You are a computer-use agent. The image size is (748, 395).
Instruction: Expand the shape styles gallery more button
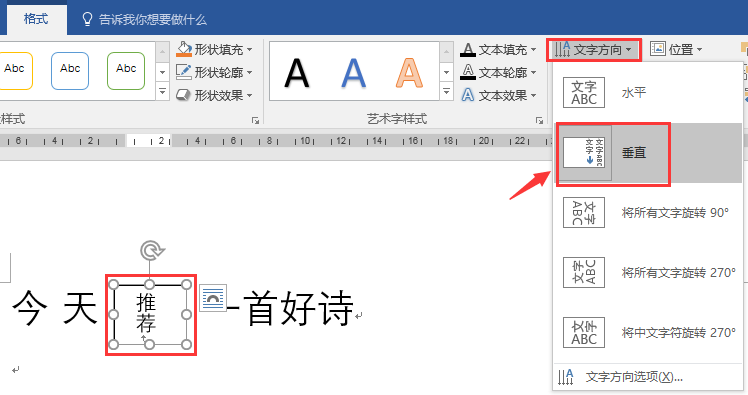click(162, 92)
